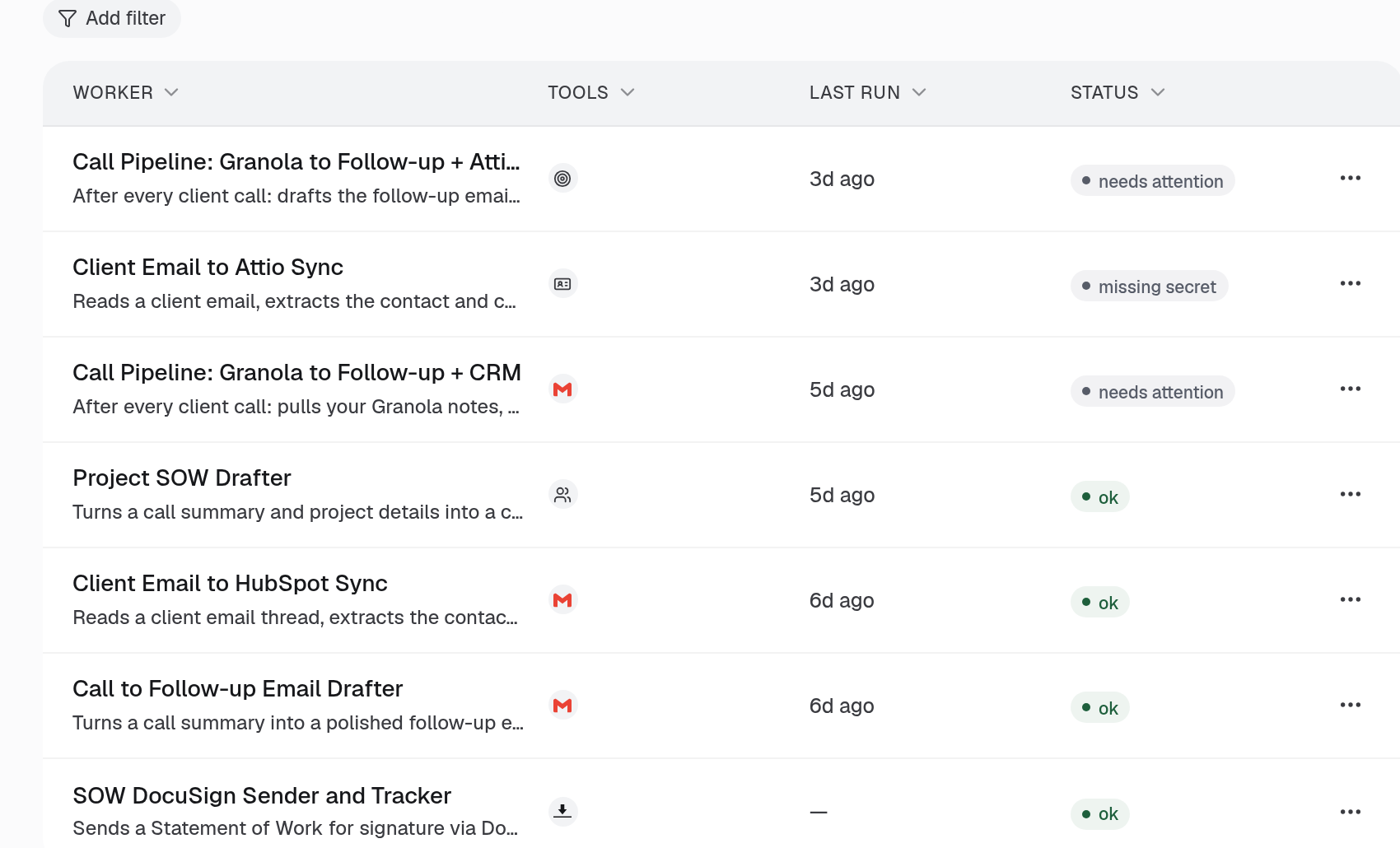
Task: Click the Add filter button
Action: point(112,18)
